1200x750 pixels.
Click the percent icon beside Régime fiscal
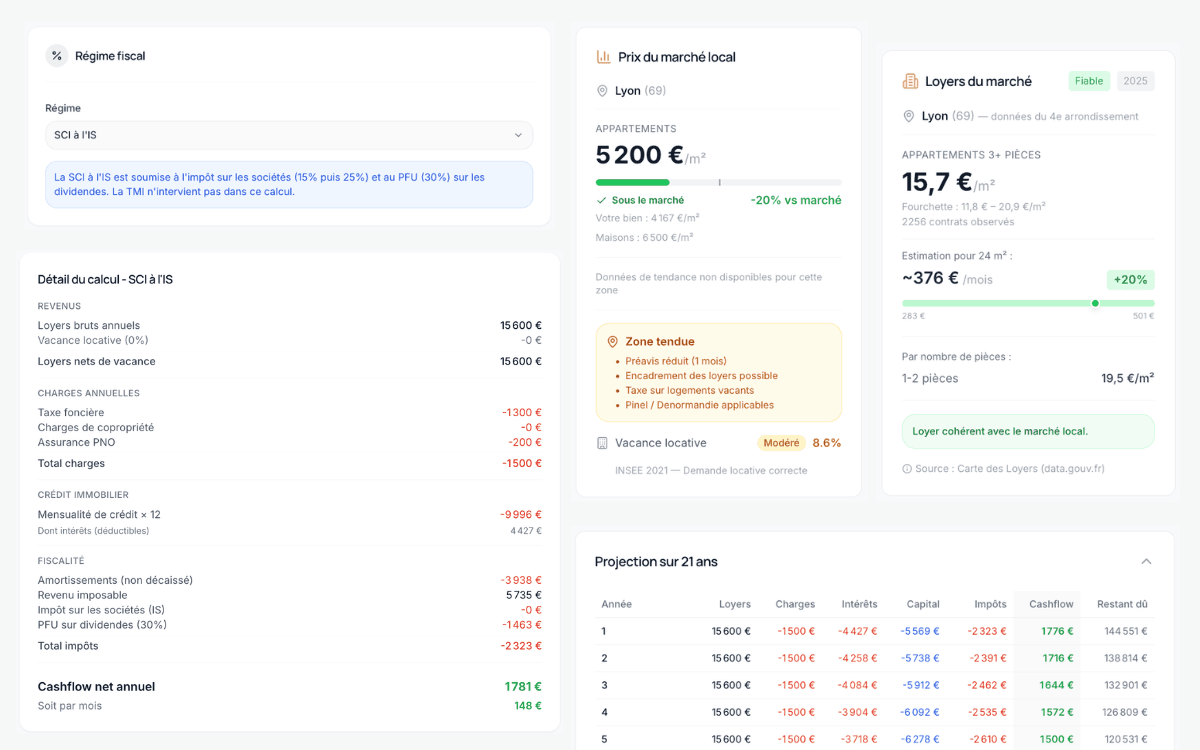tap(57, 56)
